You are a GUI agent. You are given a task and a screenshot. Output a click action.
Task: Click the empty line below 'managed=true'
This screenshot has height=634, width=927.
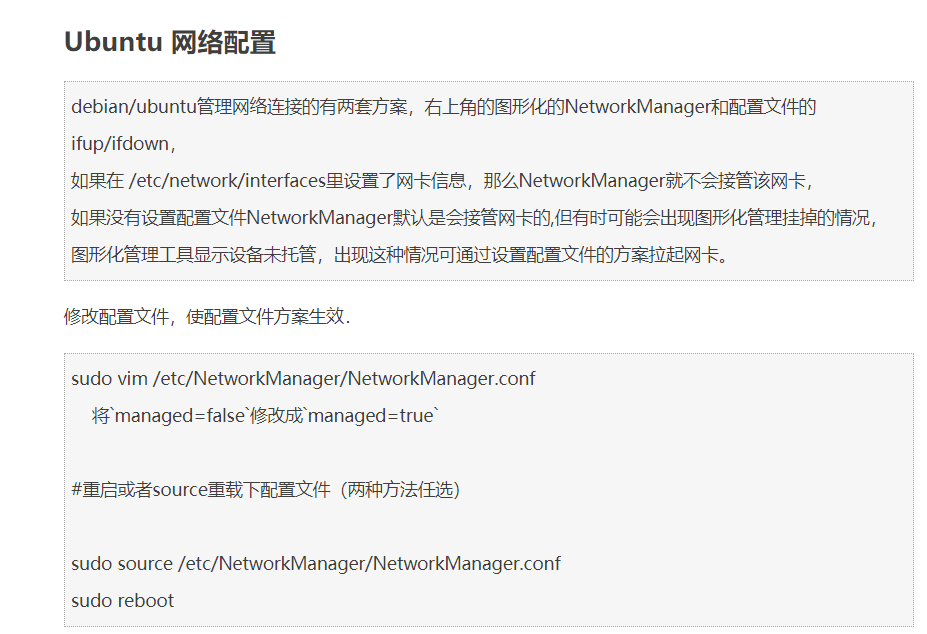[x=488, y=453]
